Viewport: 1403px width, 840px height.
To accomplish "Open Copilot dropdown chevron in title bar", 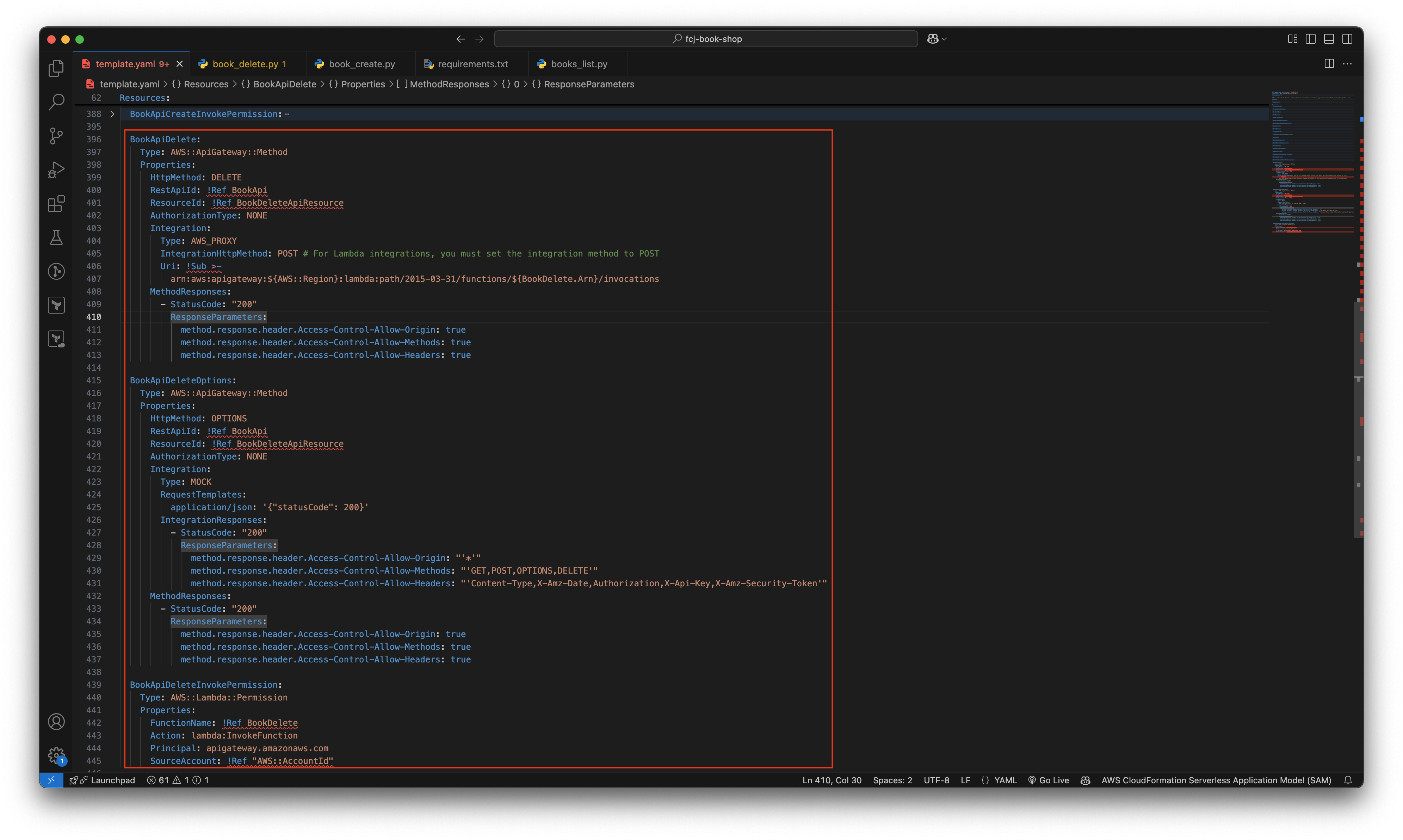I will coord(944,39).
